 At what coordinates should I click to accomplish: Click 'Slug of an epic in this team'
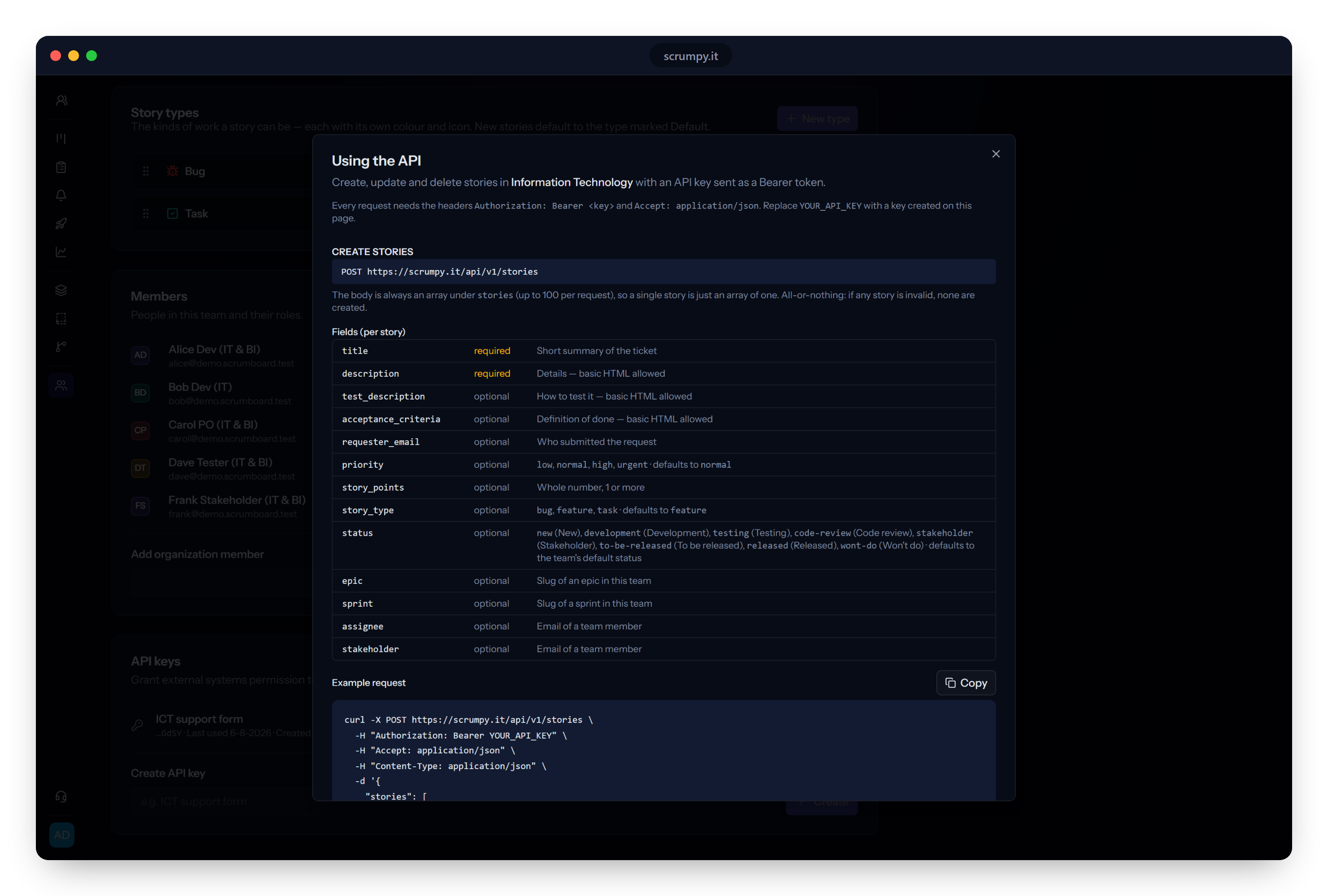coord(594,581)
